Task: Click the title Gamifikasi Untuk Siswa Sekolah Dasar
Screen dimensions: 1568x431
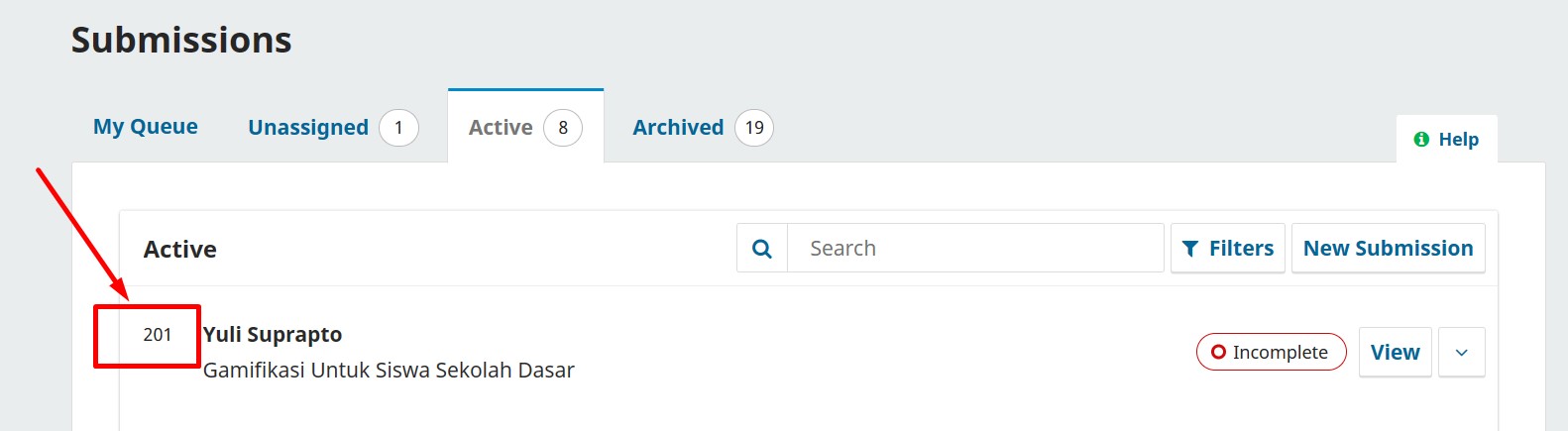Action: [389, 371]
